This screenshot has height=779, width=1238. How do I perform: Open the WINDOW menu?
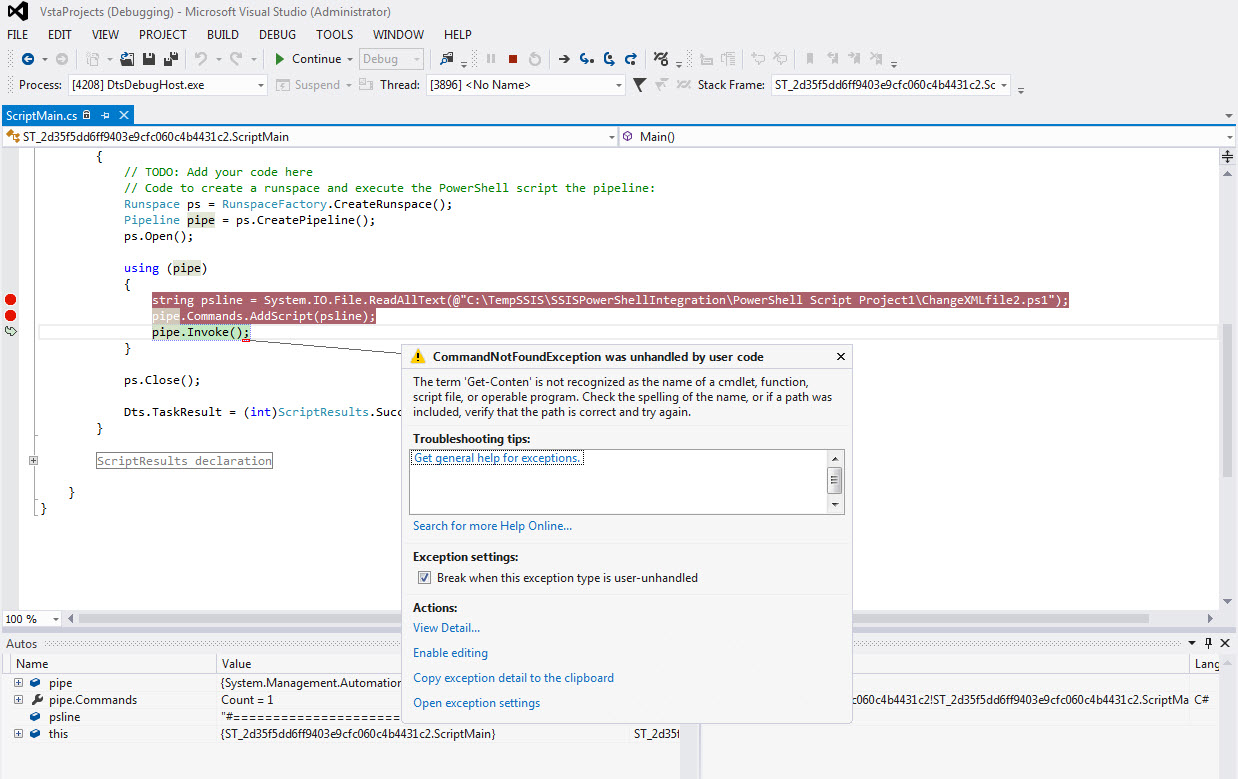(398, 34)
